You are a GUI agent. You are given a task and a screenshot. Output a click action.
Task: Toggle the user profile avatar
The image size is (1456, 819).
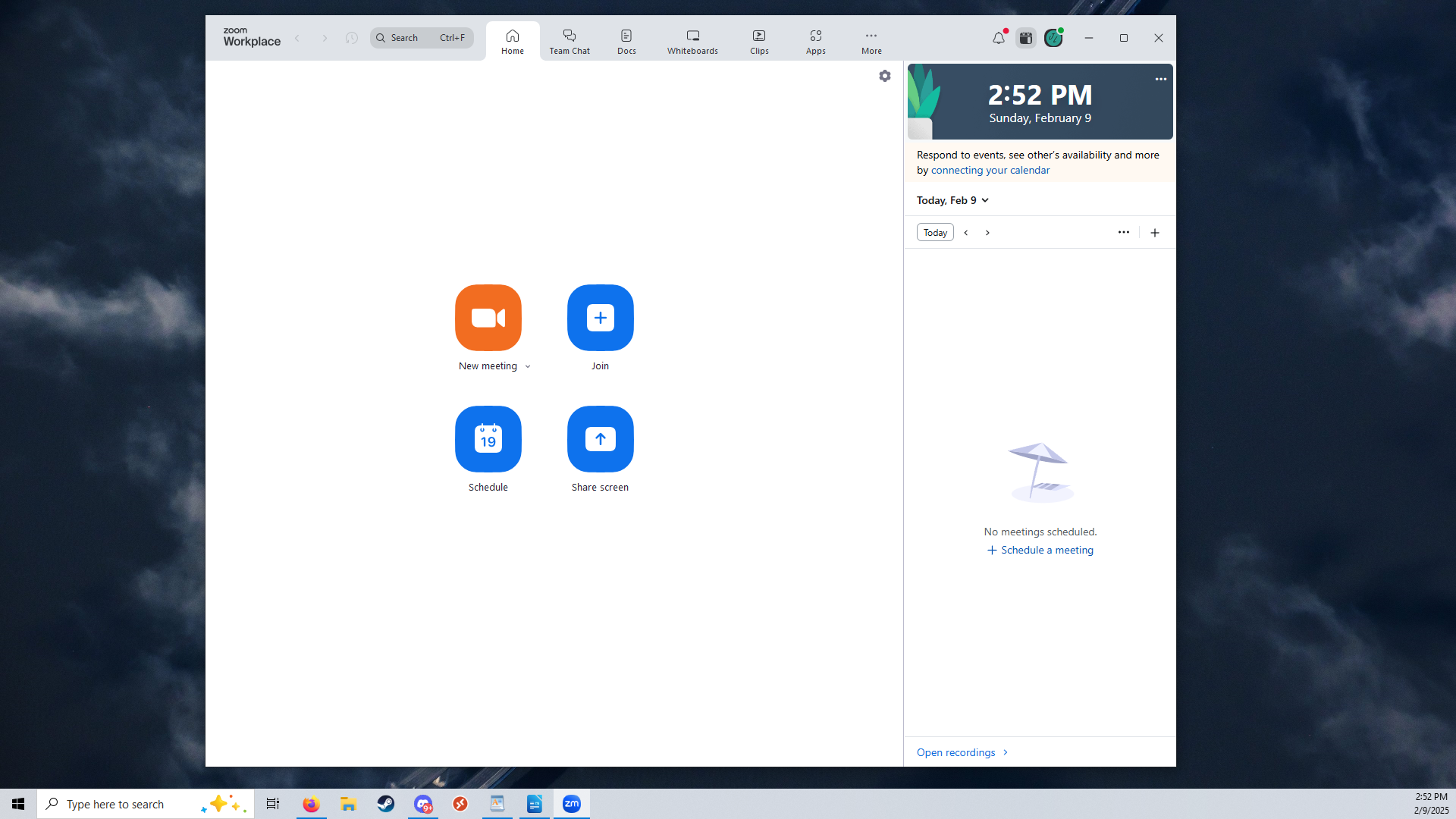(1054, 38)
